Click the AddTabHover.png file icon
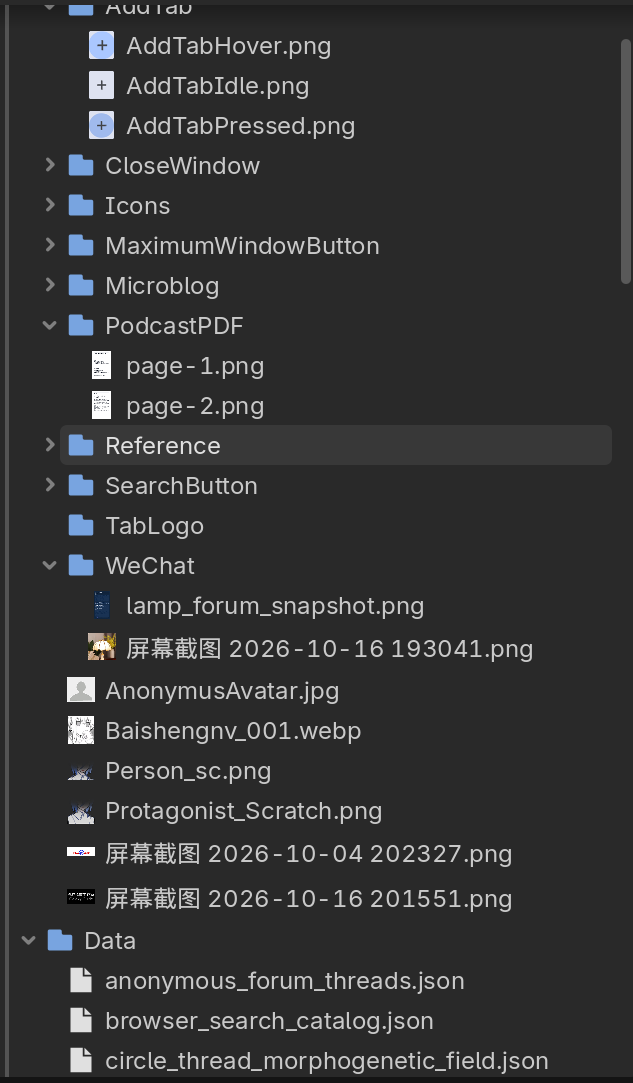 pos(102,46)
